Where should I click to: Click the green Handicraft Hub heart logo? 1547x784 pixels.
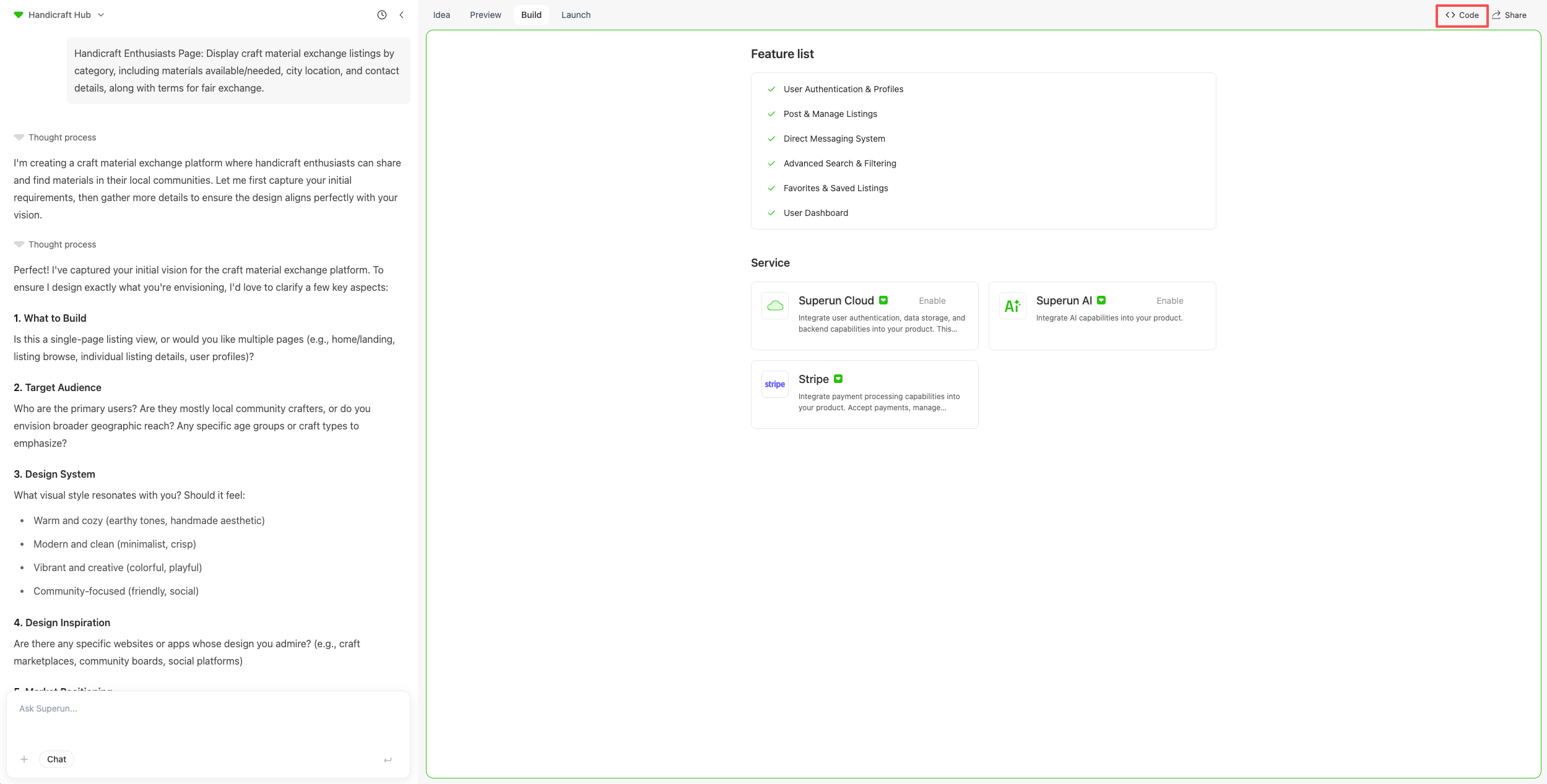(18, 14)
